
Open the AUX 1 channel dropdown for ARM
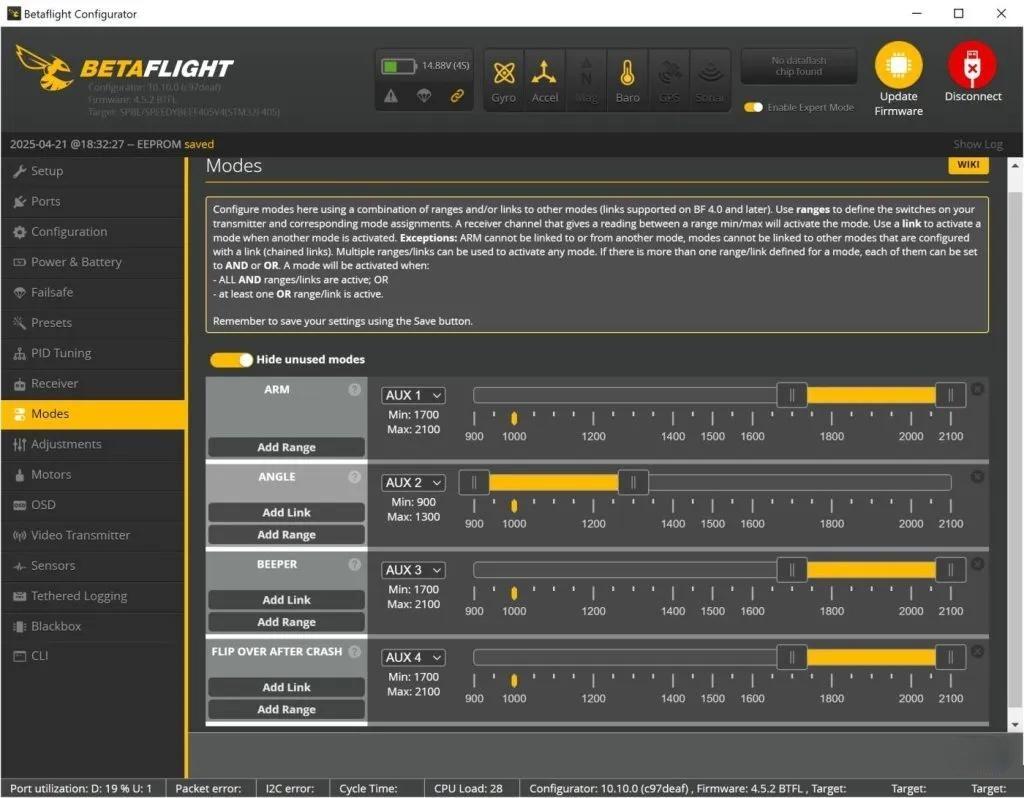point(413,395)
